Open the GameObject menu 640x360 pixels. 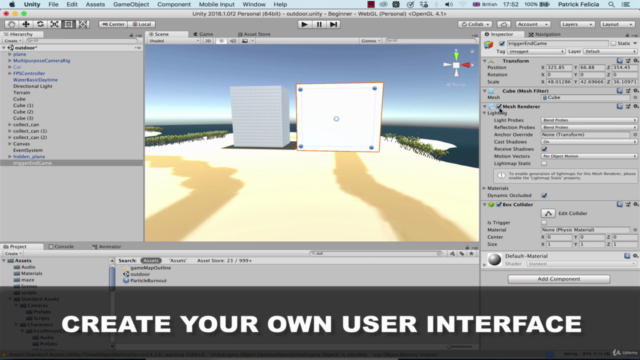(x=131, y=4)
